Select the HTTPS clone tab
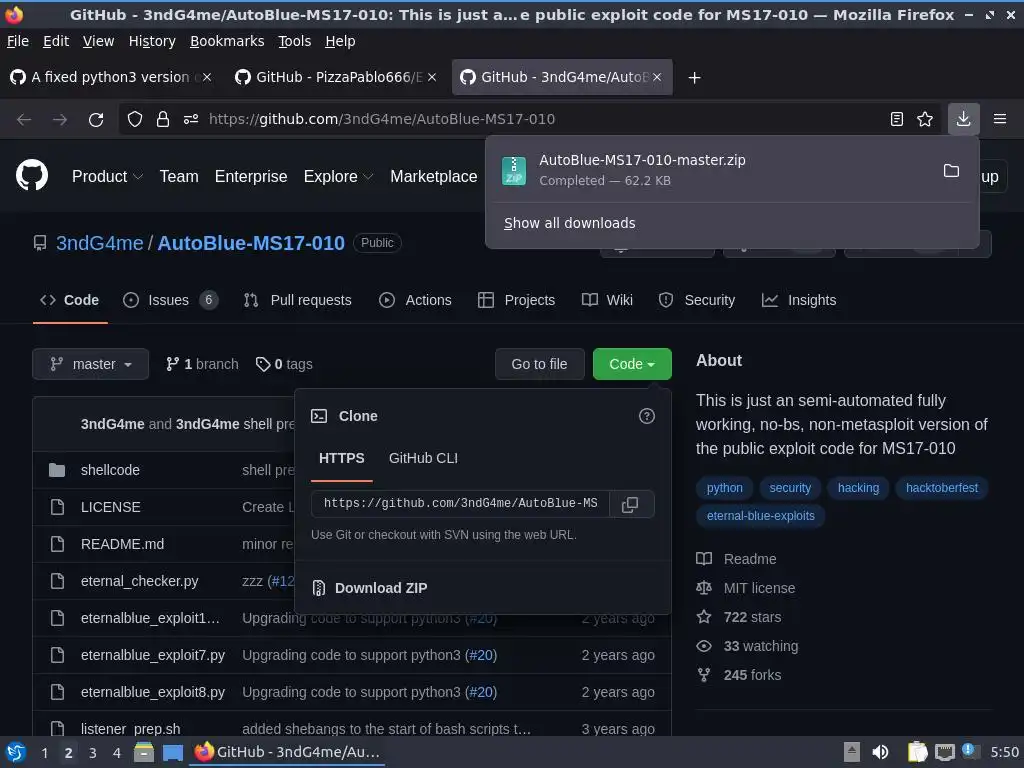1024x768 pixels. click(x=342, y=458)
